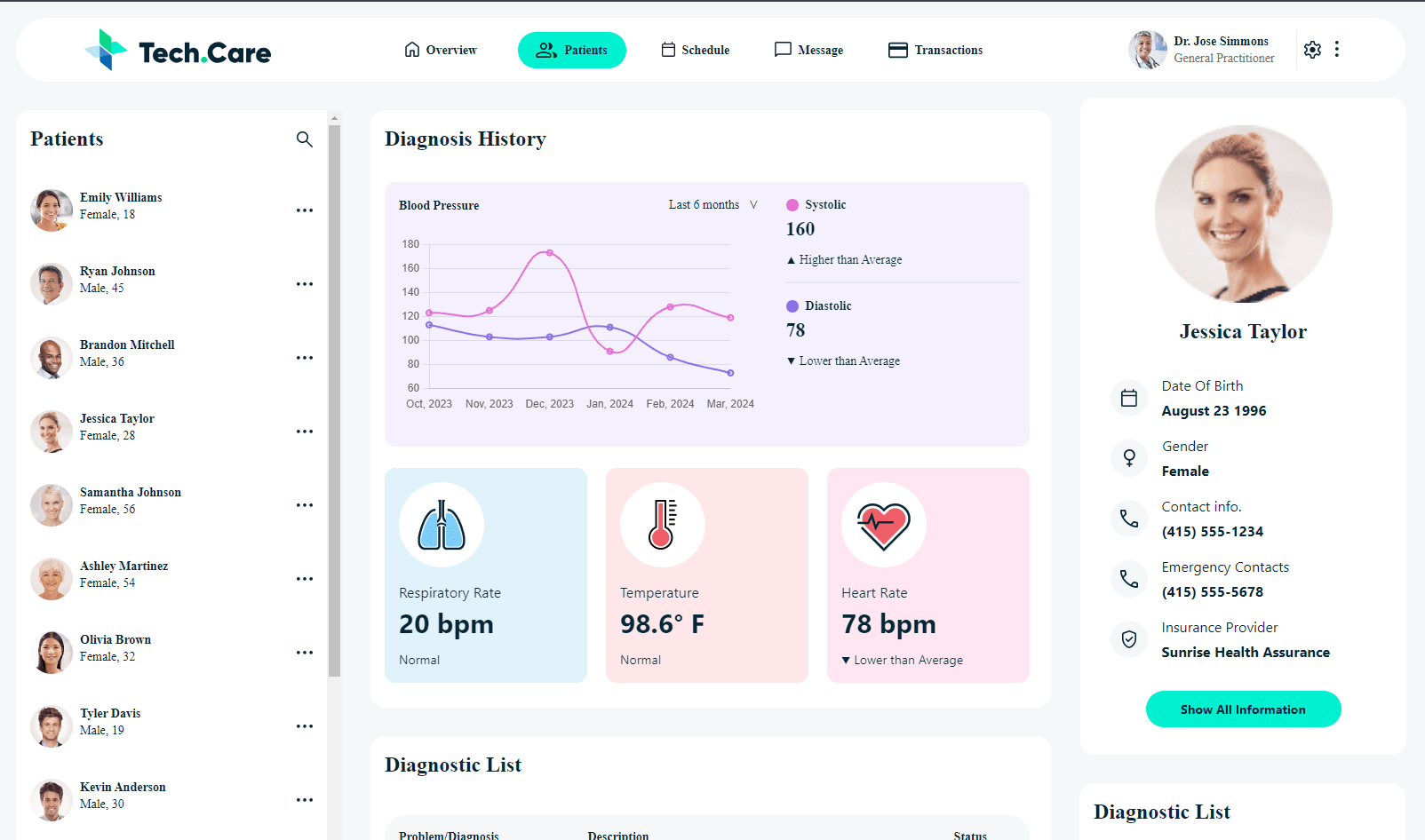Open the Schedule tab
Screen dimensions: 1425x840
696,51
